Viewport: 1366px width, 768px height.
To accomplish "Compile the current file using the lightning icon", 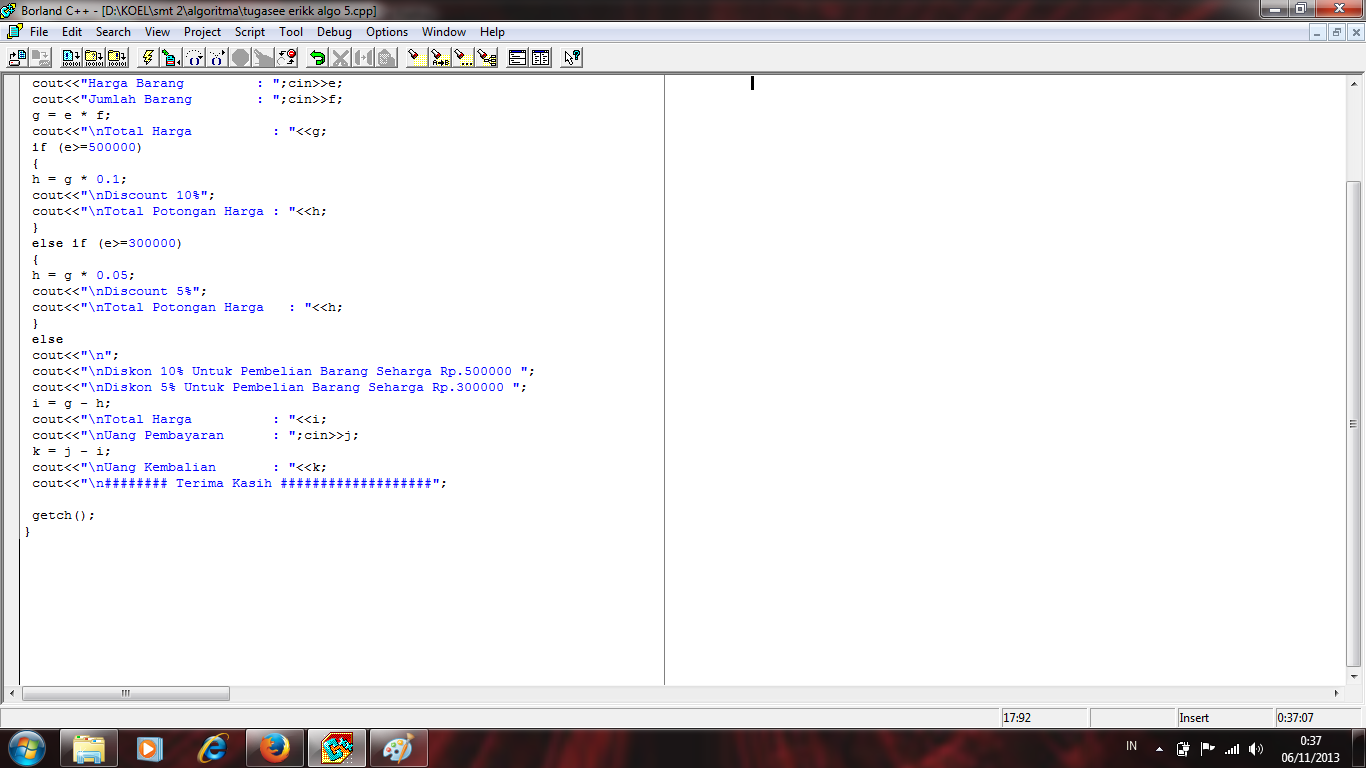I will point(147,57).
